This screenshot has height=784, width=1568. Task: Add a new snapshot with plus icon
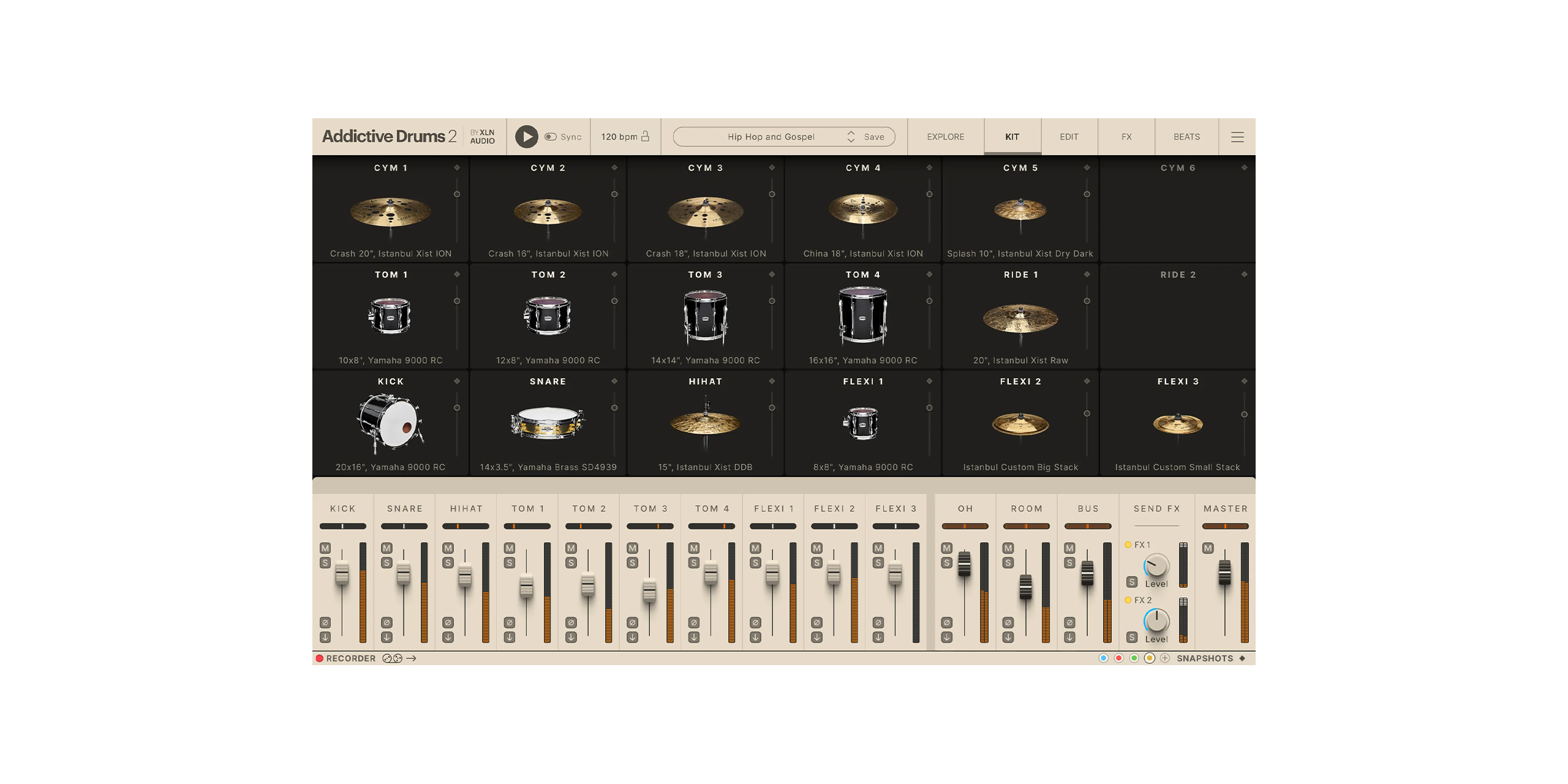[x=1164, y=658]
